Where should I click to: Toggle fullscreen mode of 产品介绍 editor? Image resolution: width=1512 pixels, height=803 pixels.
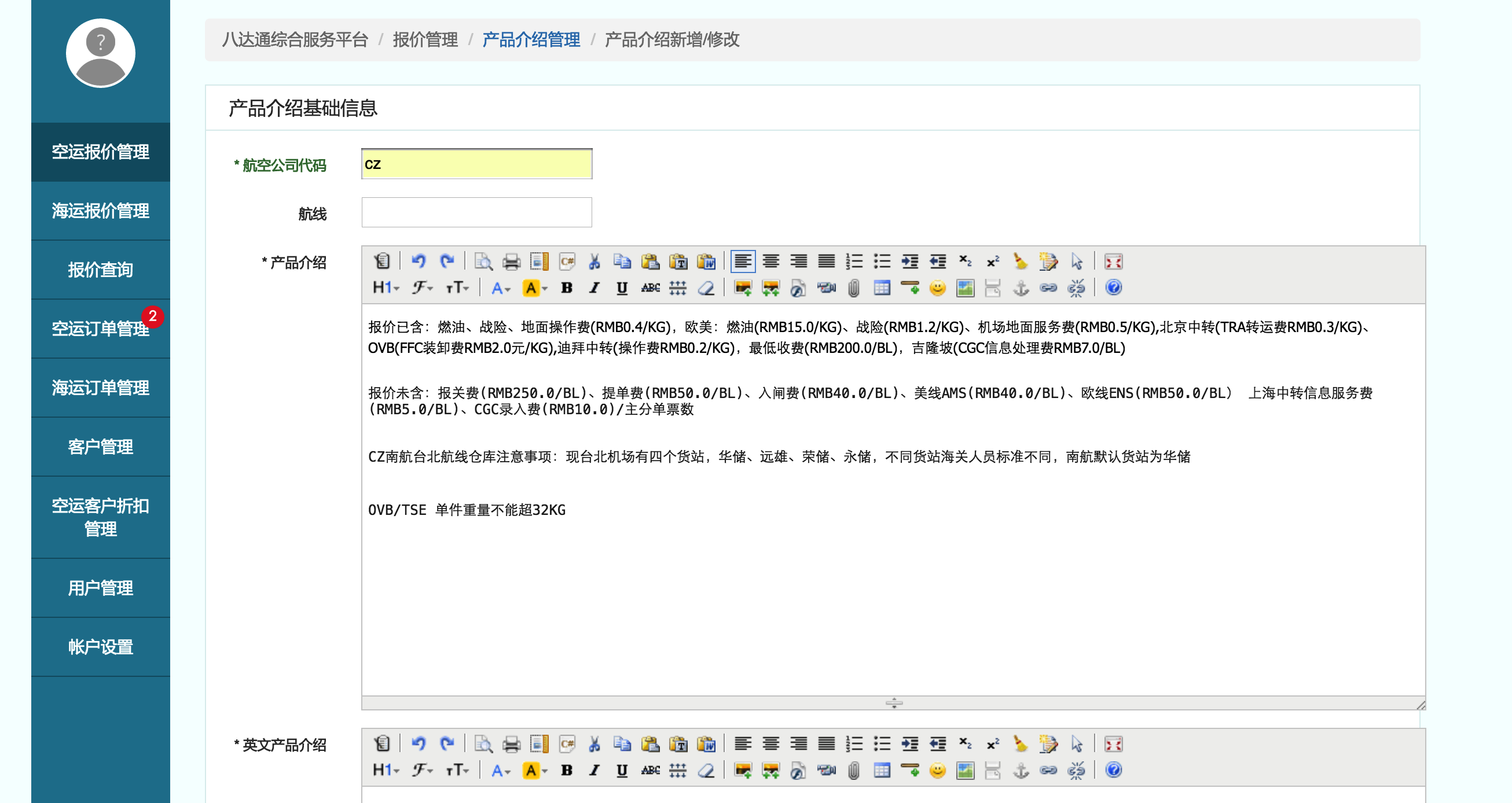[1113, 261]
